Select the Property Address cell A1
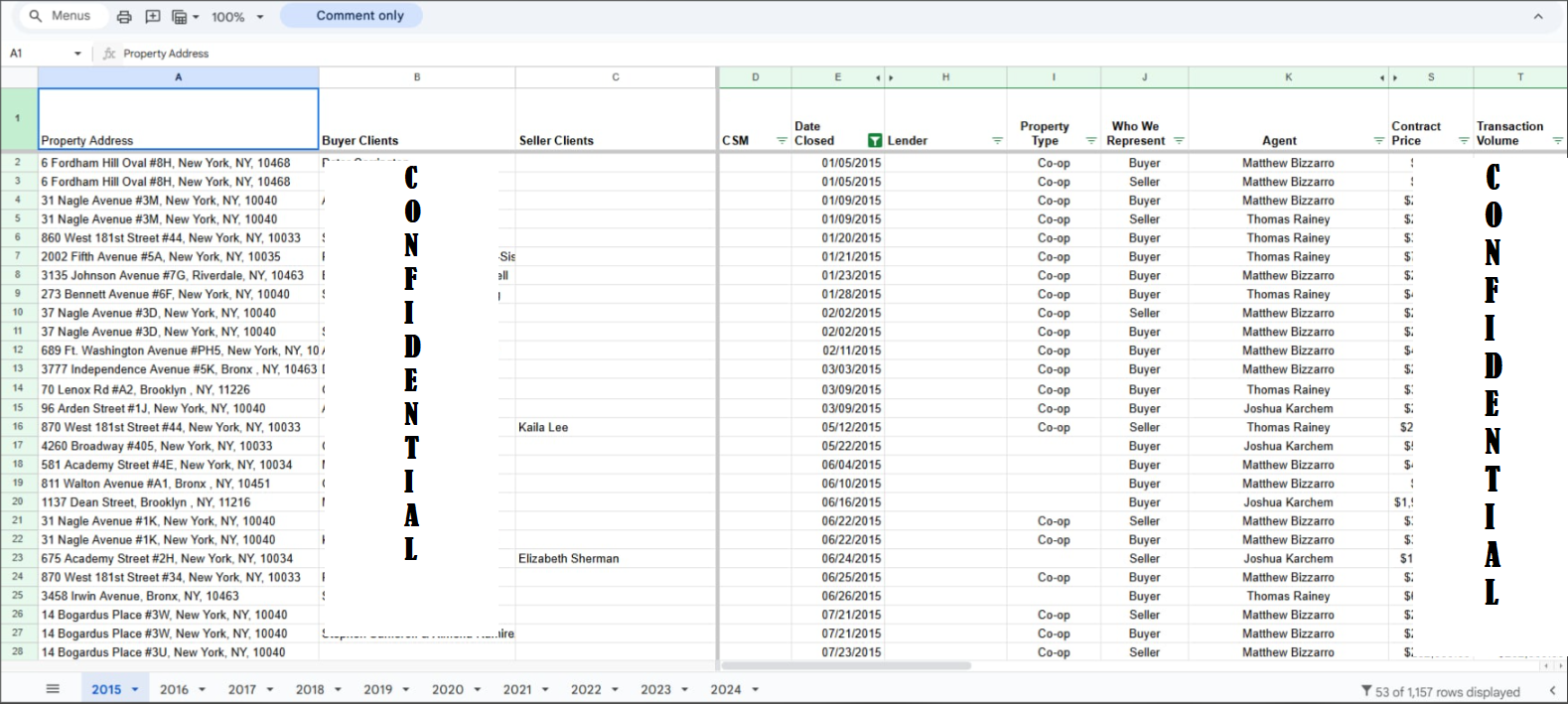1568x704 pixels. coord(179,119)
